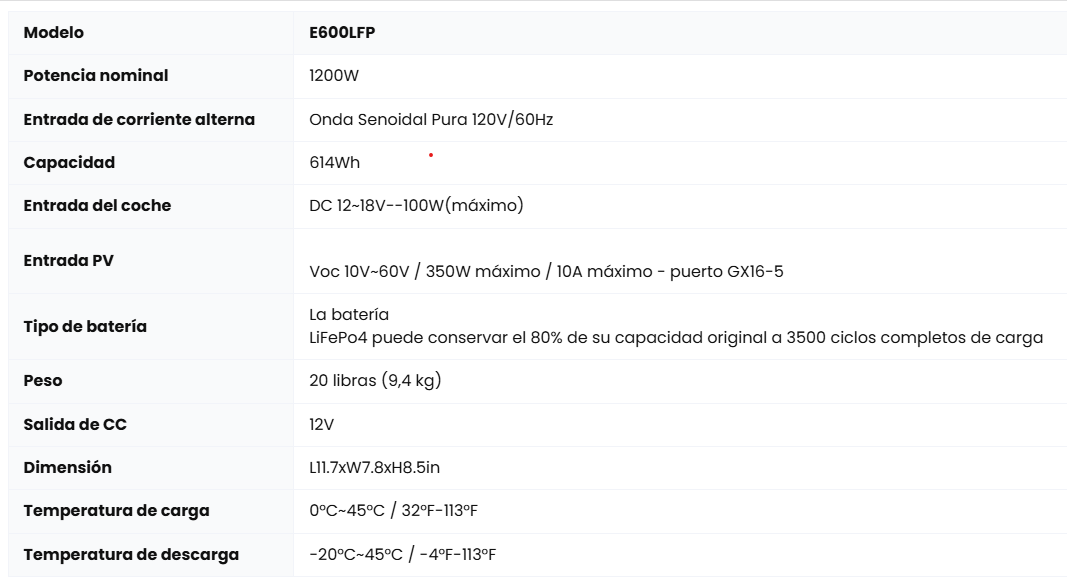Click the "Tipo de batería" label

click(x=85, y=327)
